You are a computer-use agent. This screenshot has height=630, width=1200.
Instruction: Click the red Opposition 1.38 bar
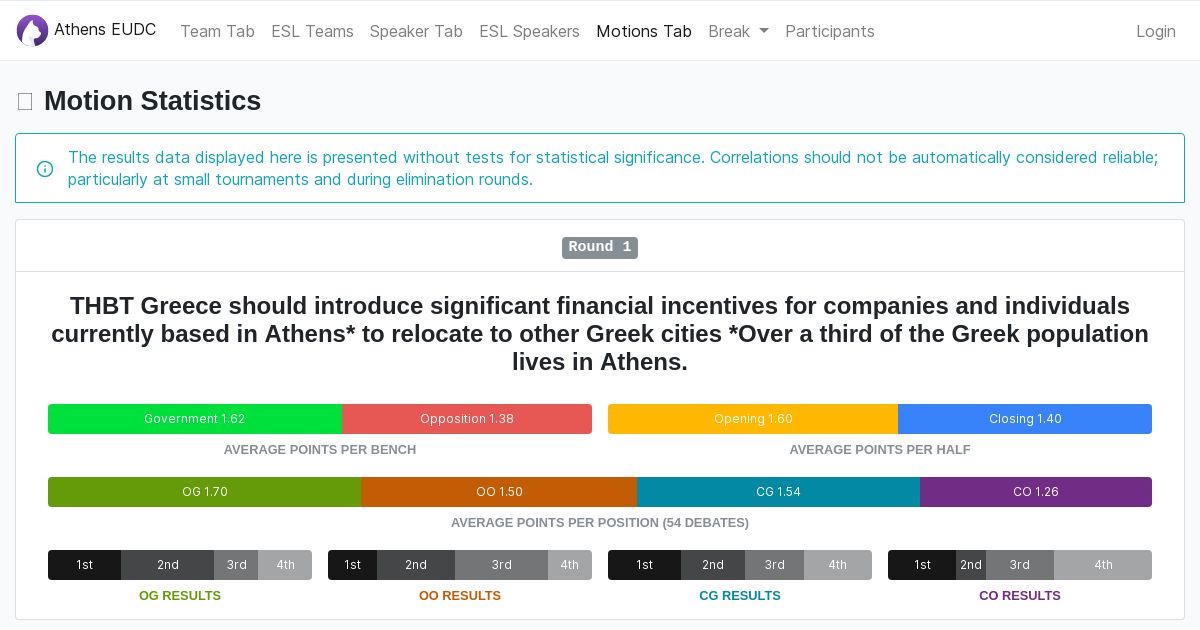pos(467,419)
